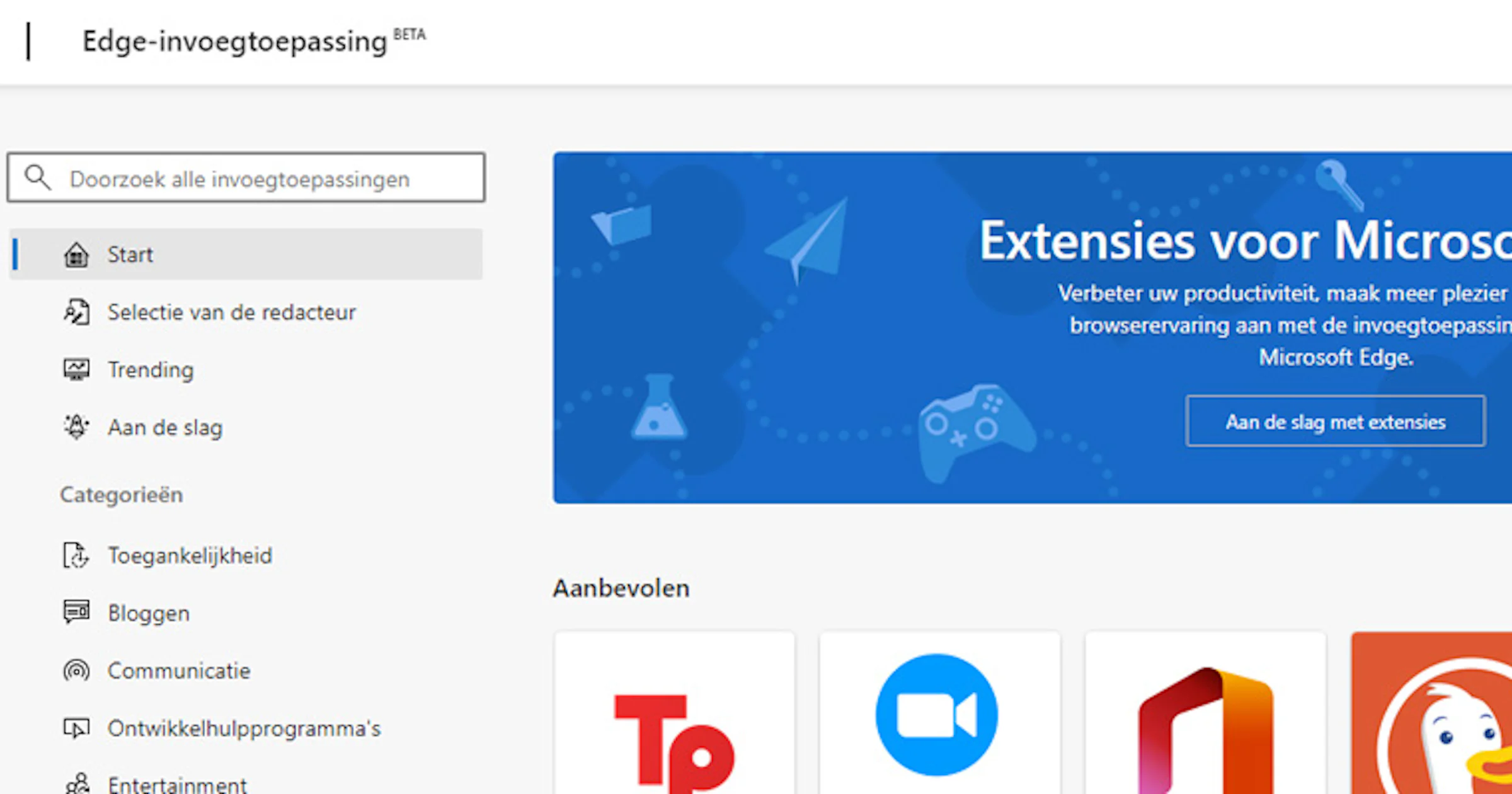This screenshot has width=1512, height=794.
Task: Click the Bloggen category icon
Action: point(76,612)
